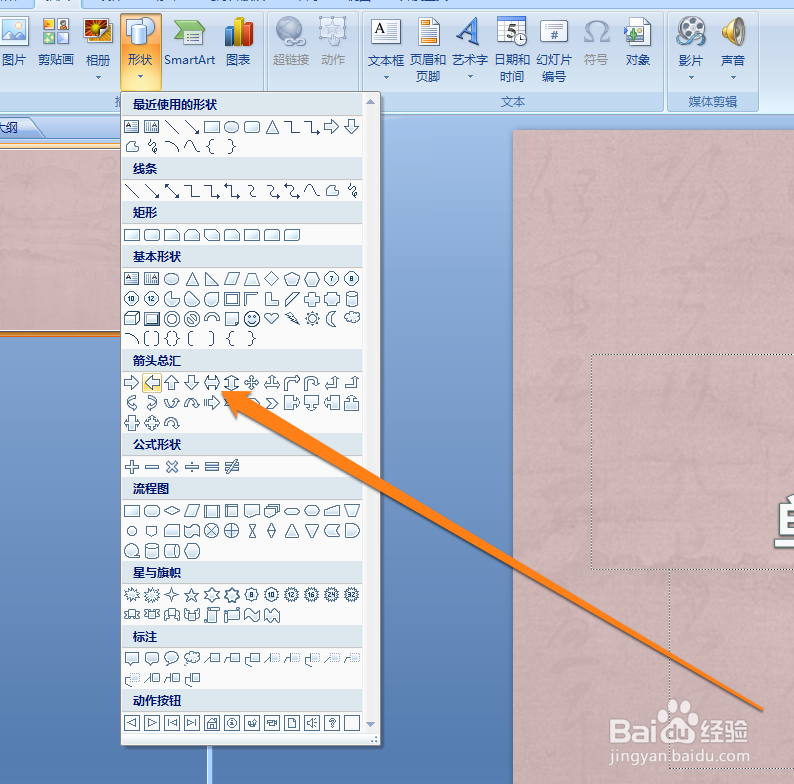794x784 pixels.
Task: Select the cloud callout in 标注
Action: tap(192, 658)
